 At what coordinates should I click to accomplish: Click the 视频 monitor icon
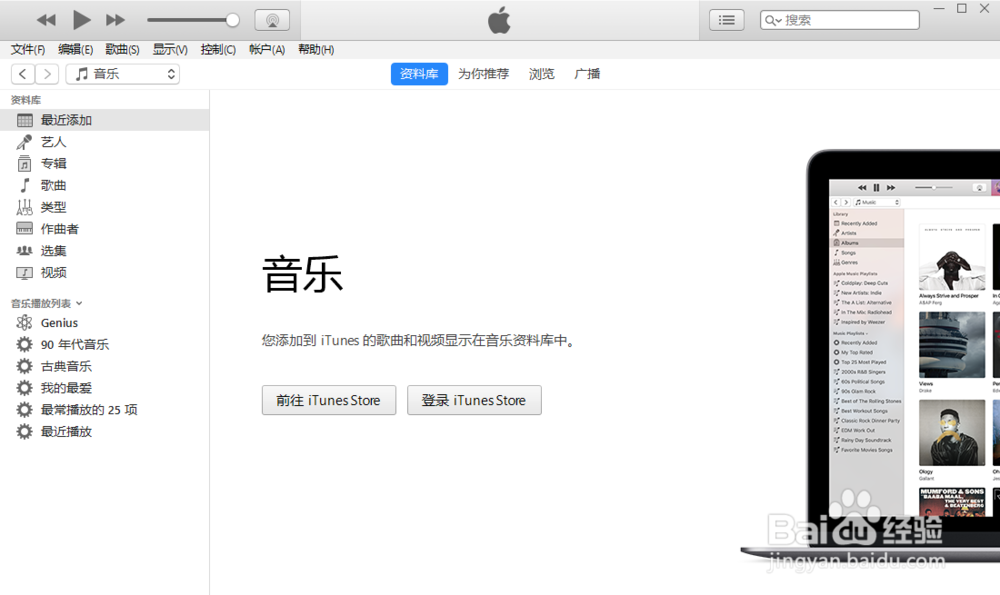click(24, 273)
